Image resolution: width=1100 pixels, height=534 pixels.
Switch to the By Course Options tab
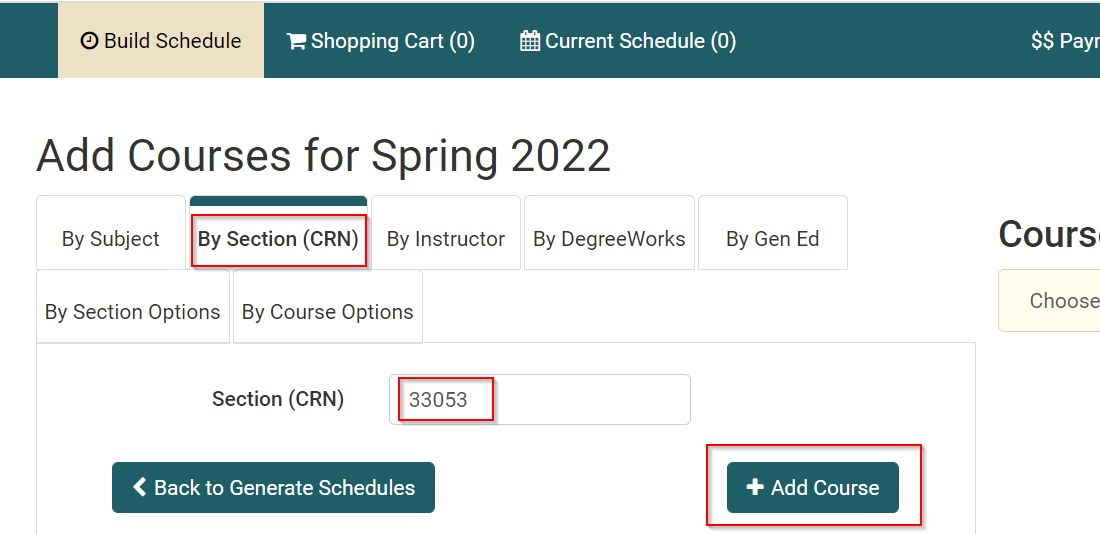(328, 312)
